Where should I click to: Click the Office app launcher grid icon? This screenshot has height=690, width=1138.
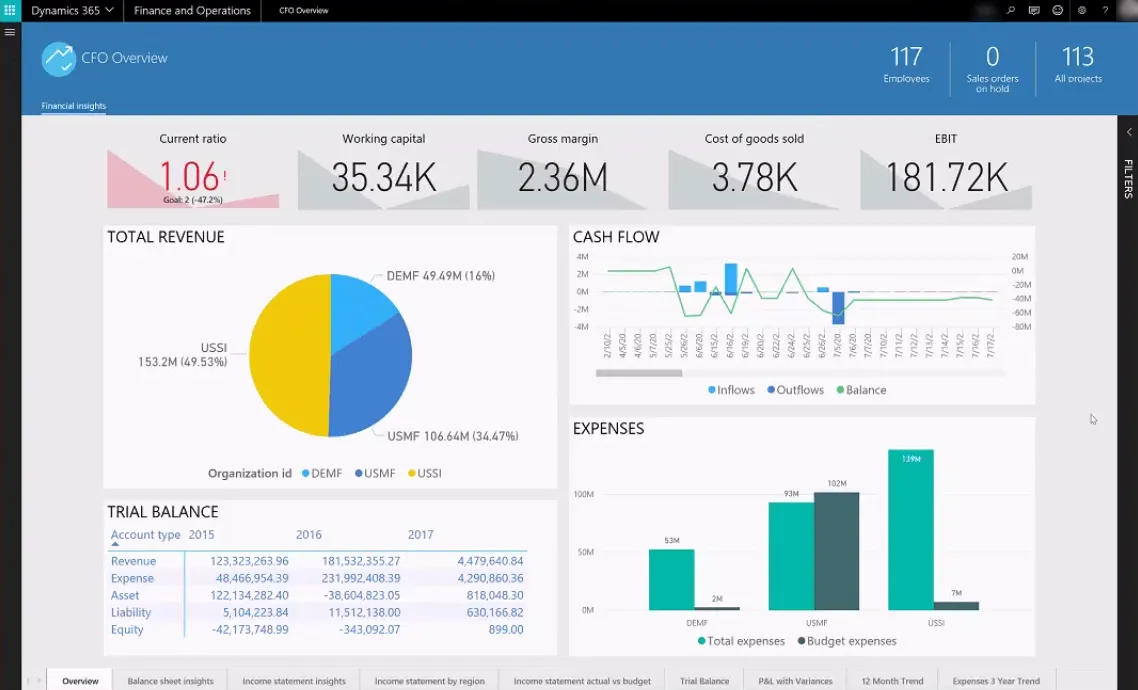10,10
